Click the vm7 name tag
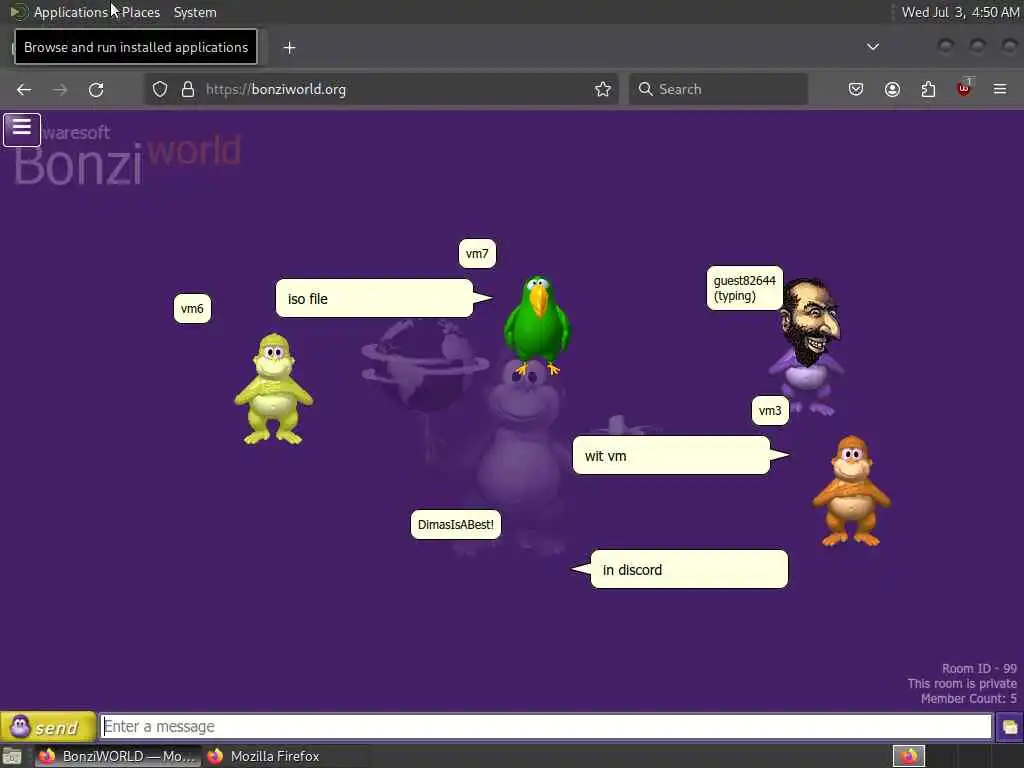This screenshot has width=1024, height=768. (477, 253)
